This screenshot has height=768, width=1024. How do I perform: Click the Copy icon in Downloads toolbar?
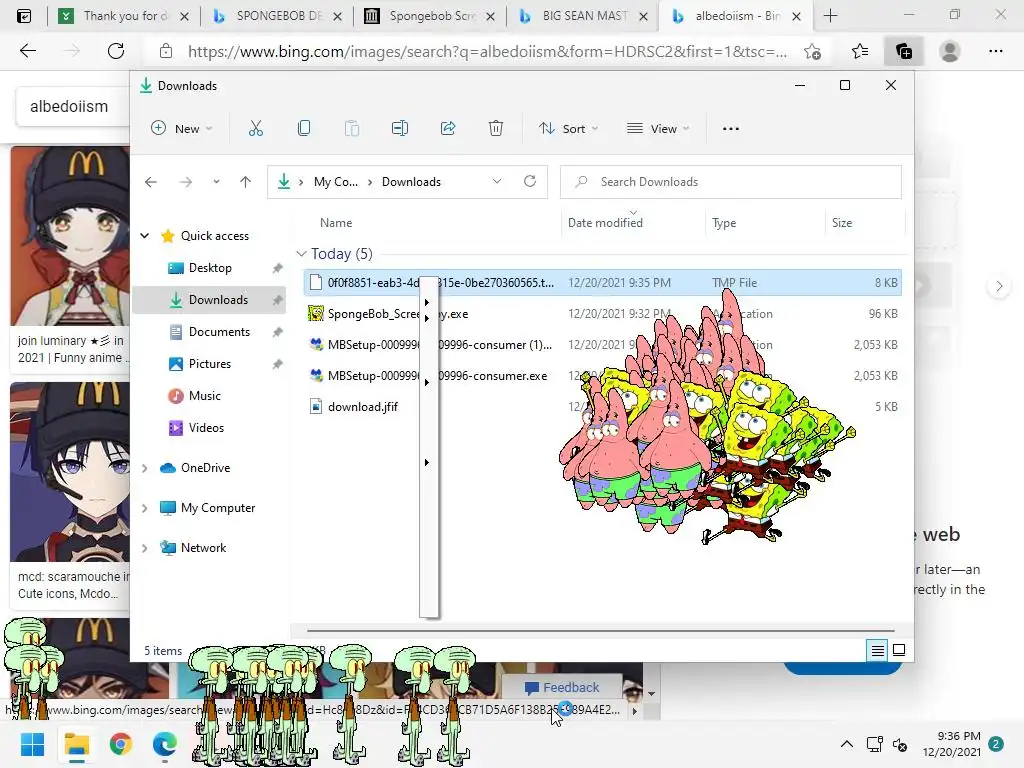[304, 129]
